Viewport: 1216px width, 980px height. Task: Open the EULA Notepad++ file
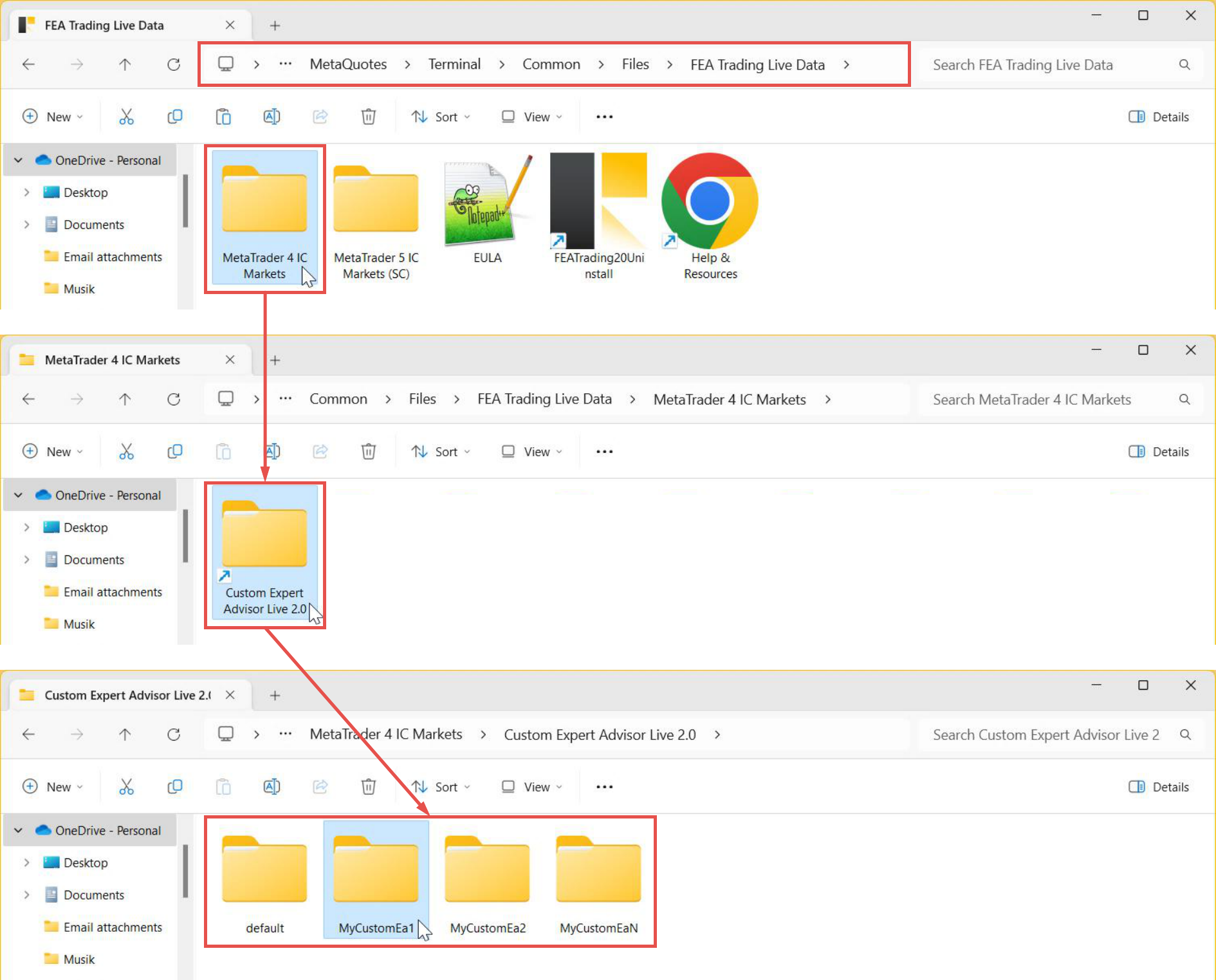[x=487, y=209]
